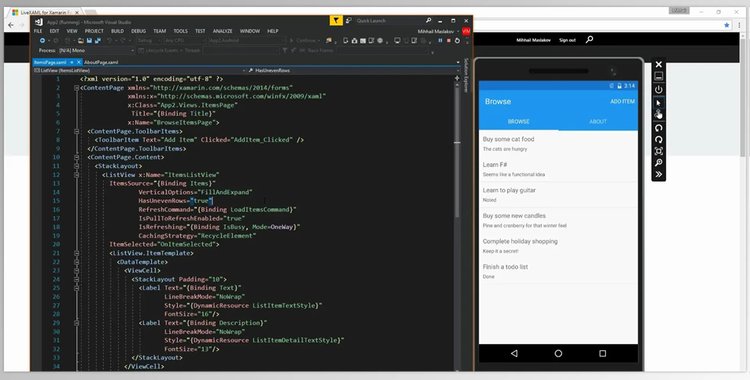Rotate the emulator right
Viewport: 750px width, 380px height.
659,140
